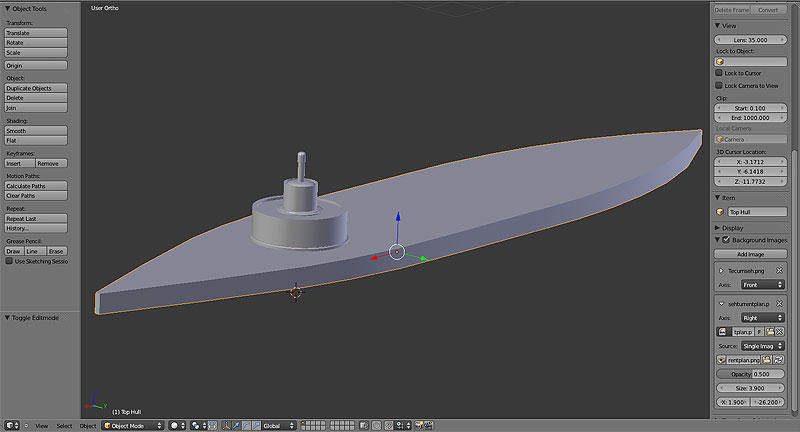Open the Axis Right dropdown

tap(762, 318)
